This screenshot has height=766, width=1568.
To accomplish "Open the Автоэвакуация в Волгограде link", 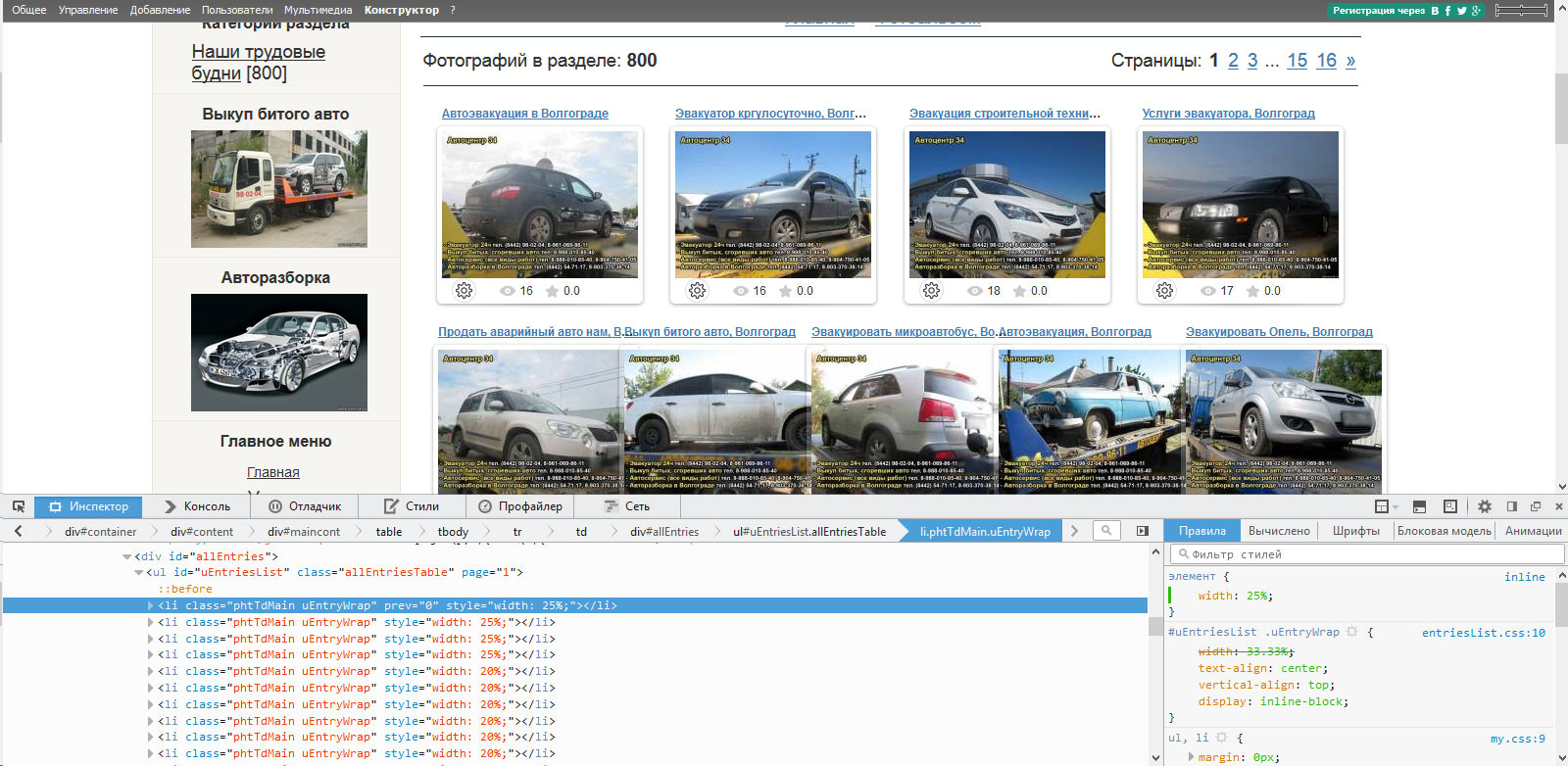I will click(524, 114).
